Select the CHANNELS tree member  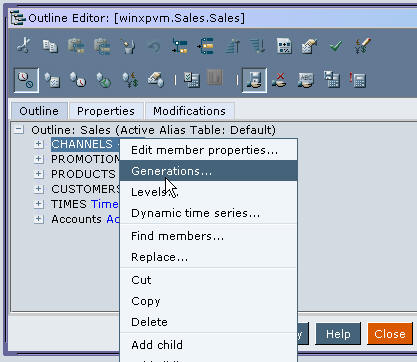(82, 144)
